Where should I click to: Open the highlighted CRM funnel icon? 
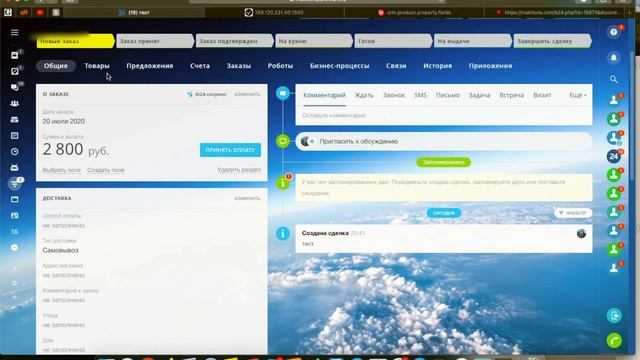point(15,184)
